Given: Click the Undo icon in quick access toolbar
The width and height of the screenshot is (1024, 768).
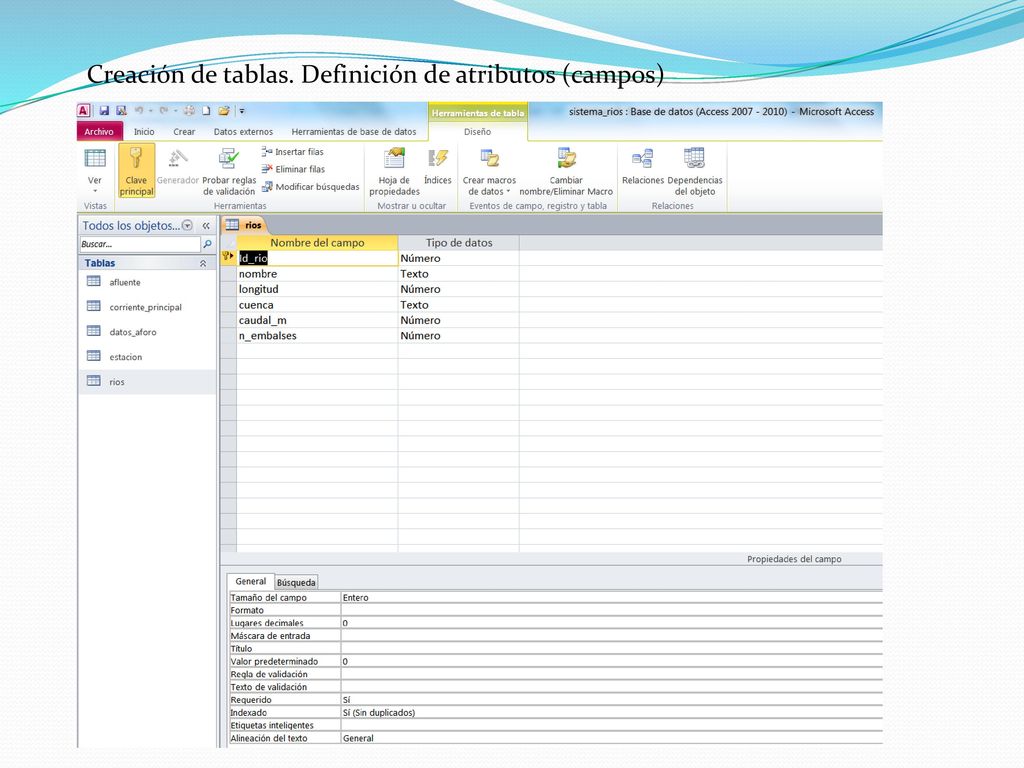Looking at the screenshot, I should pyautogui.click(x=139, y=111).
